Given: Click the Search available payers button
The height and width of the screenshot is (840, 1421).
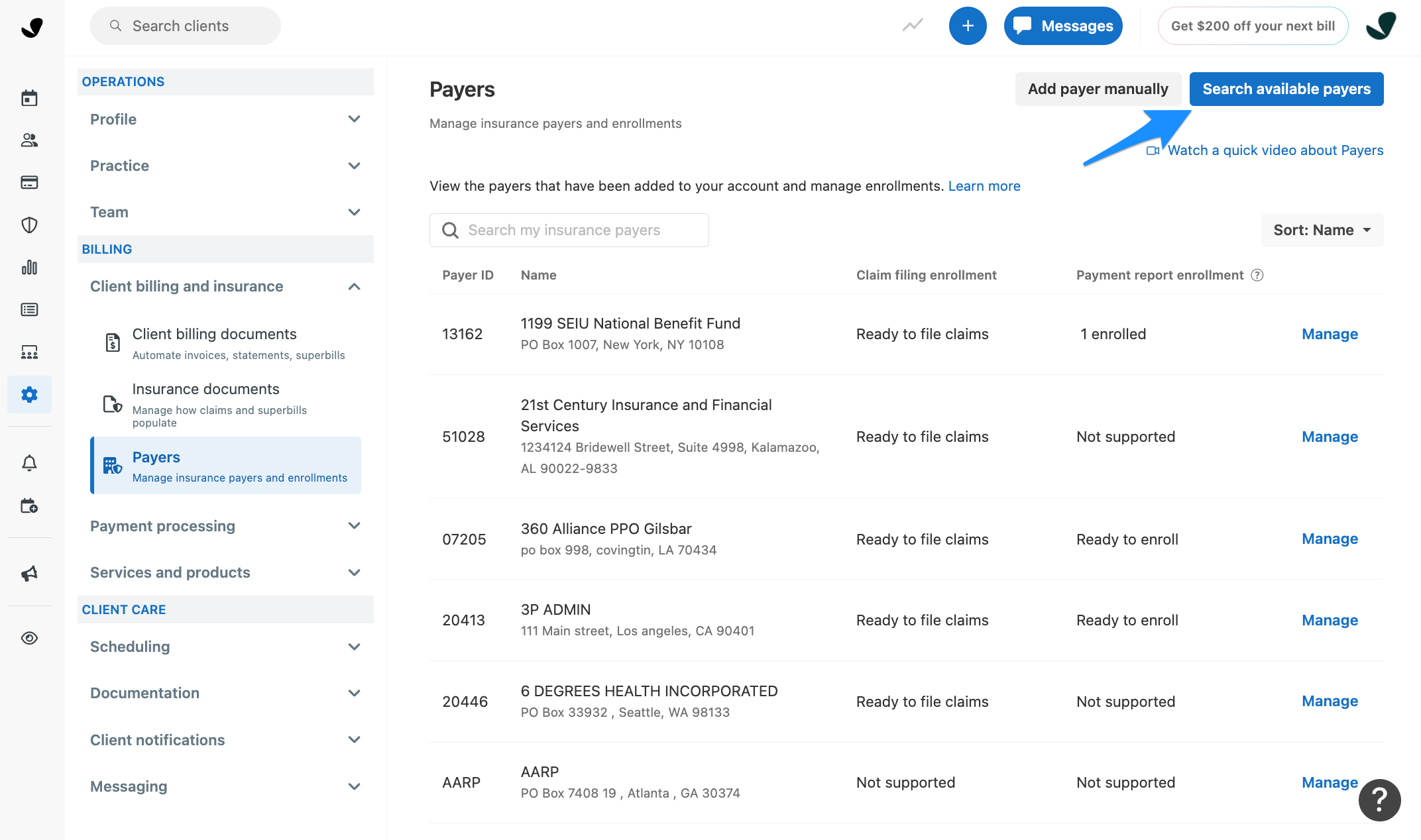Looking at the screenshot, I should [x=1286, y=89].
